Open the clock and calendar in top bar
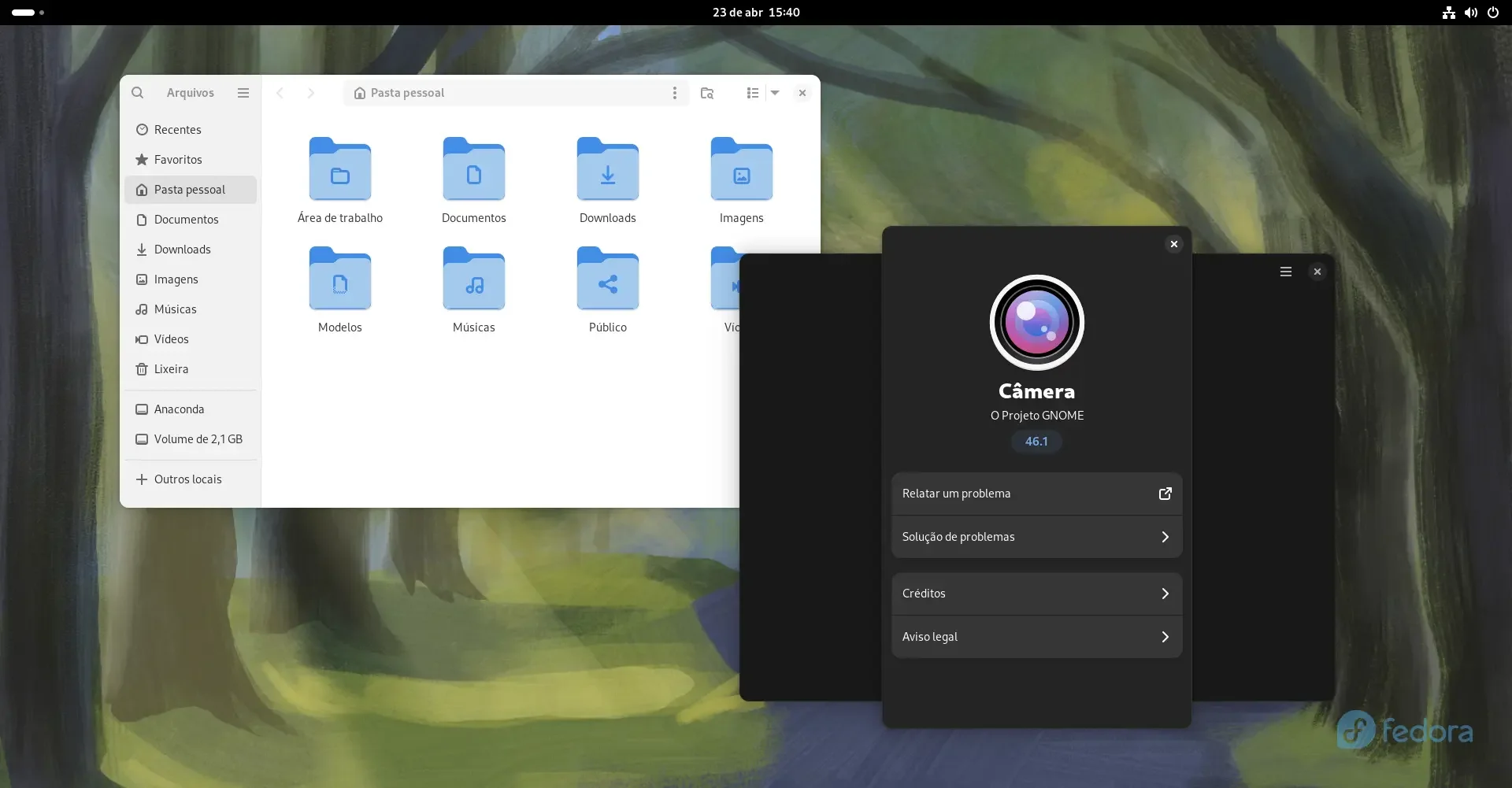Screen dimensions: 1512x788 756,13
